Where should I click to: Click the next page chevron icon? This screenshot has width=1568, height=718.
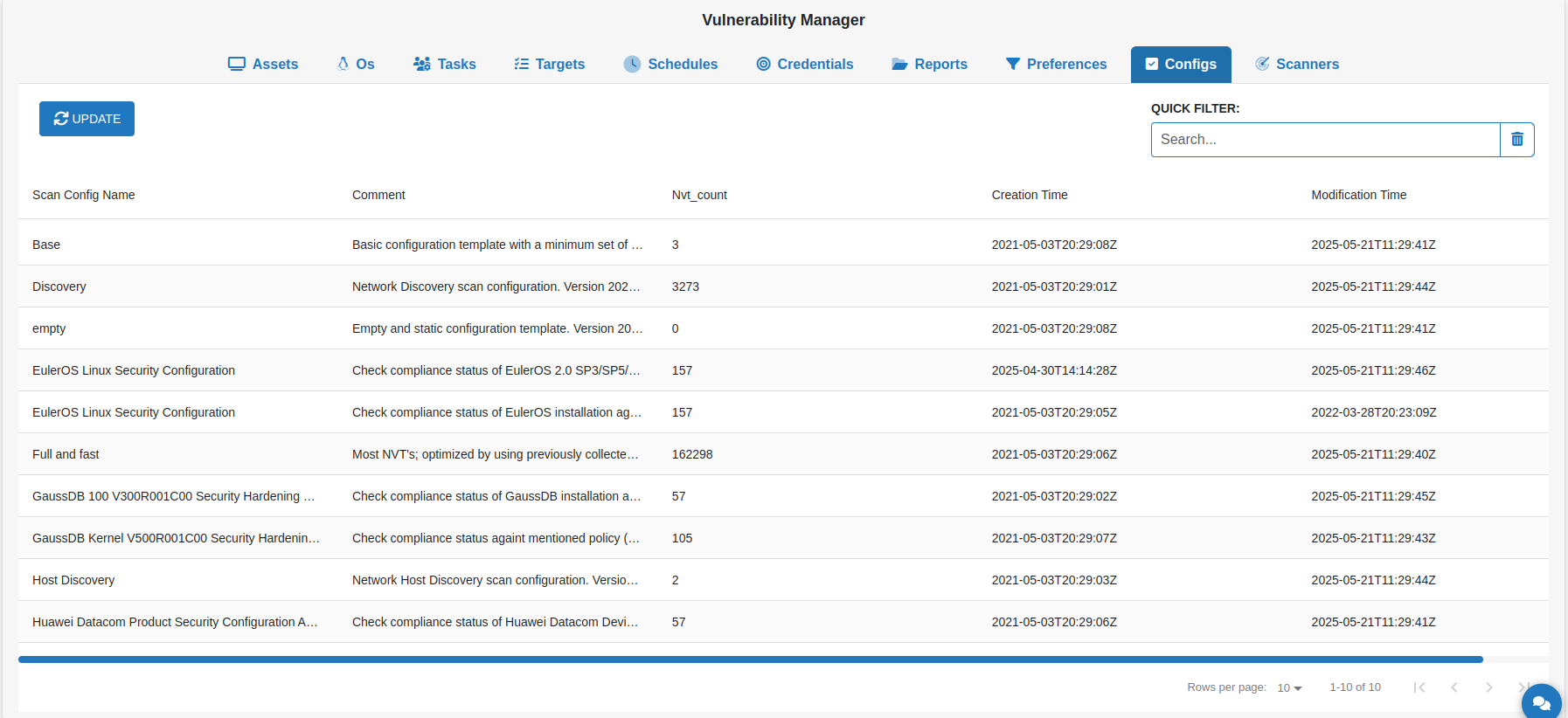(1488, 687)
